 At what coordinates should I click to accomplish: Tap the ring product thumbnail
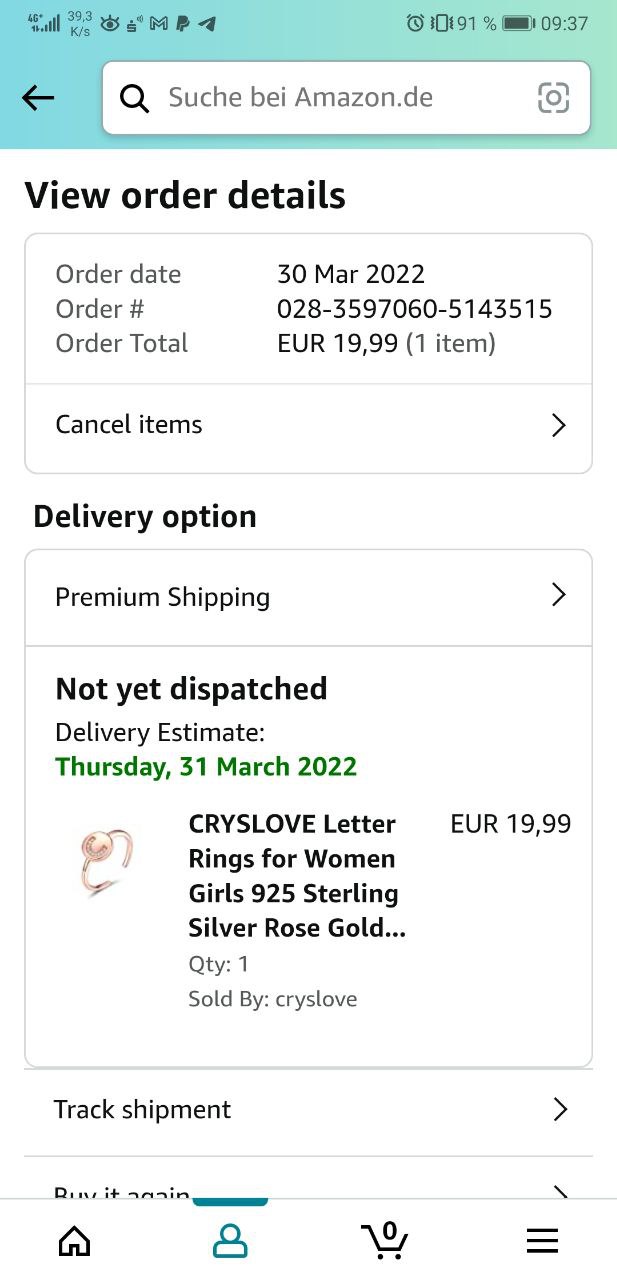105,859
